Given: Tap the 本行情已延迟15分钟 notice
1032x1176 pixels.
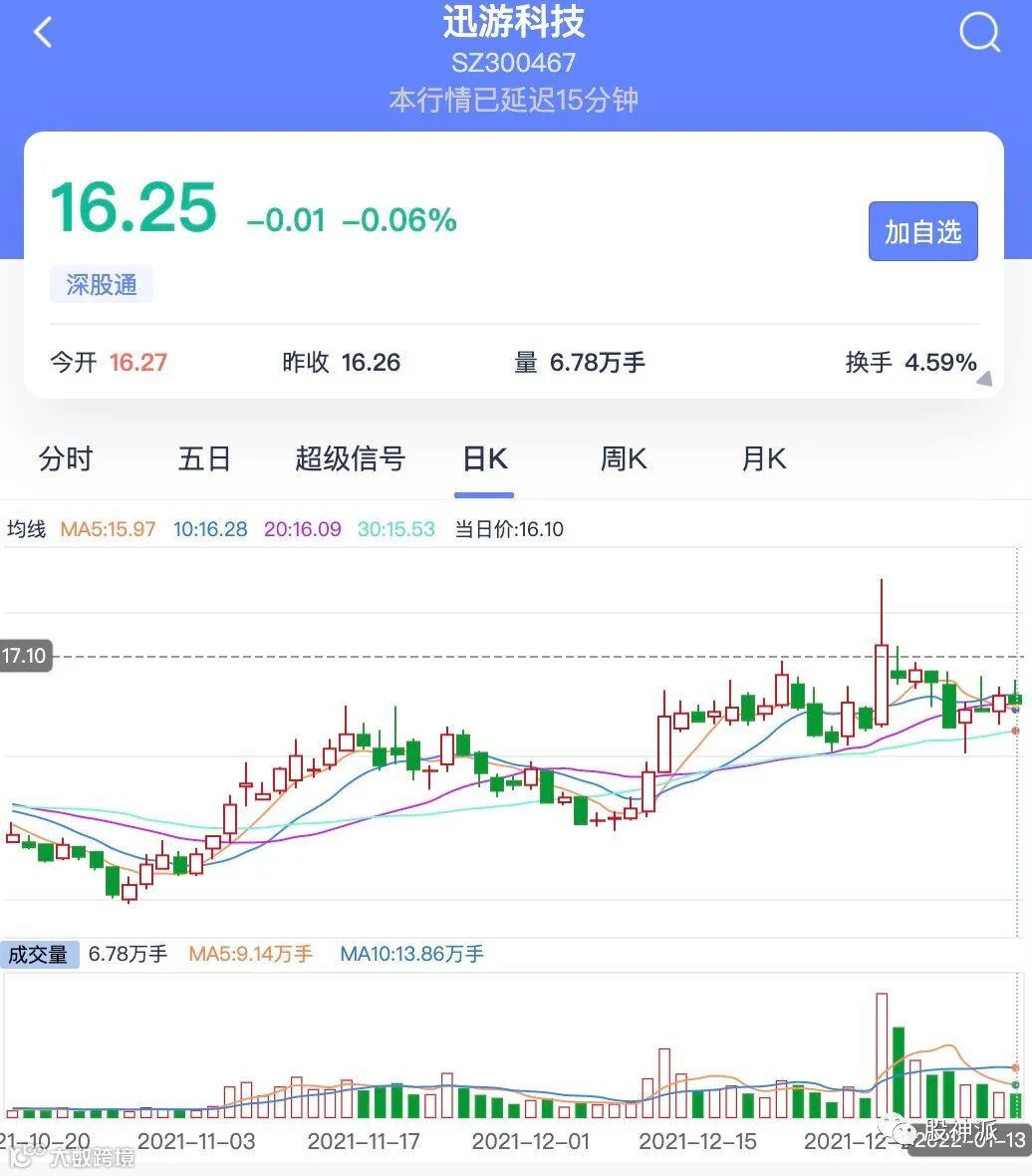Looking at the screenshot, I should click(x=513, y=100).
